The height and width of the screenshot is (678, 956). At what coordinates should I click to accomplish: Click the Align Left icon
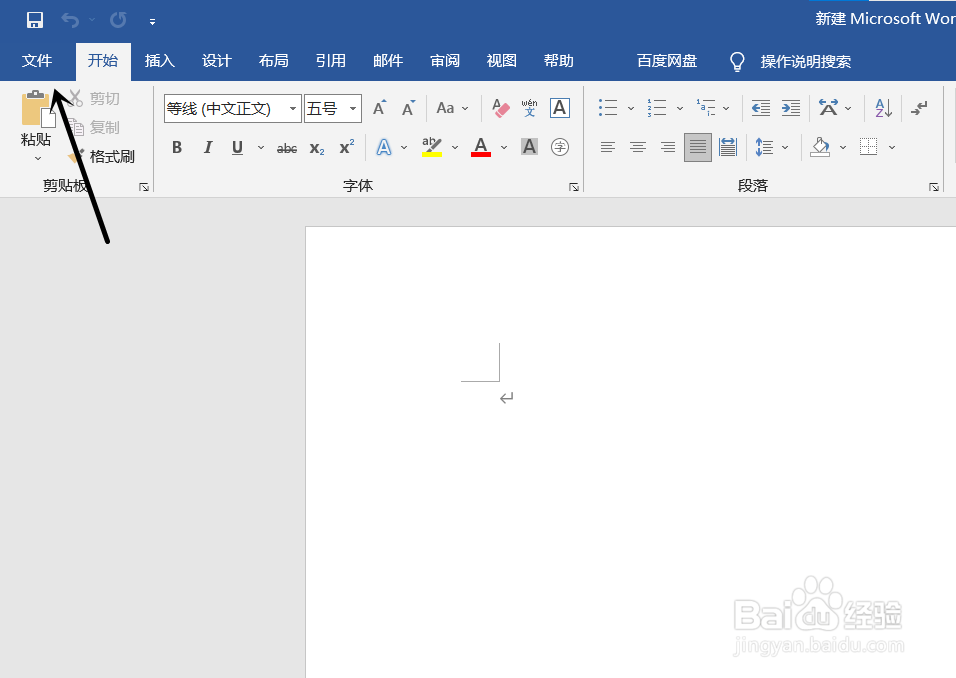(x=608, y=147)
